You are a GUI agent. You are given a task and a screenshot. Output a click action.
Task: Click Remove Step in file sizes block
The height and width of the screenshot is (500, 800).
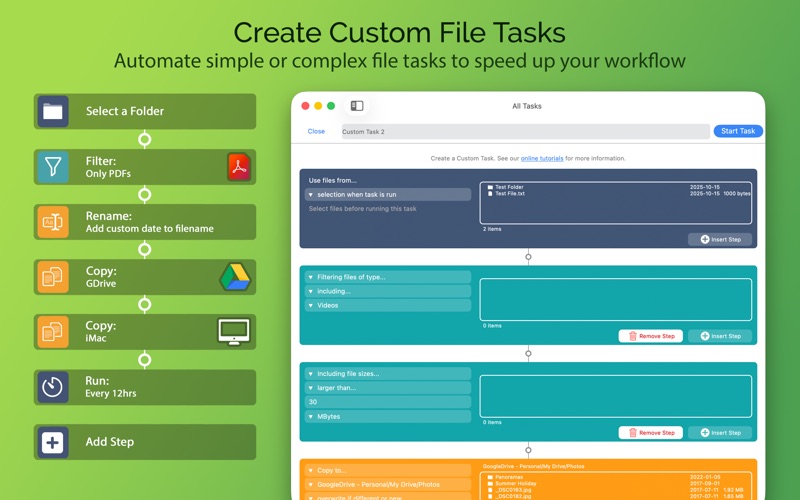651,433
